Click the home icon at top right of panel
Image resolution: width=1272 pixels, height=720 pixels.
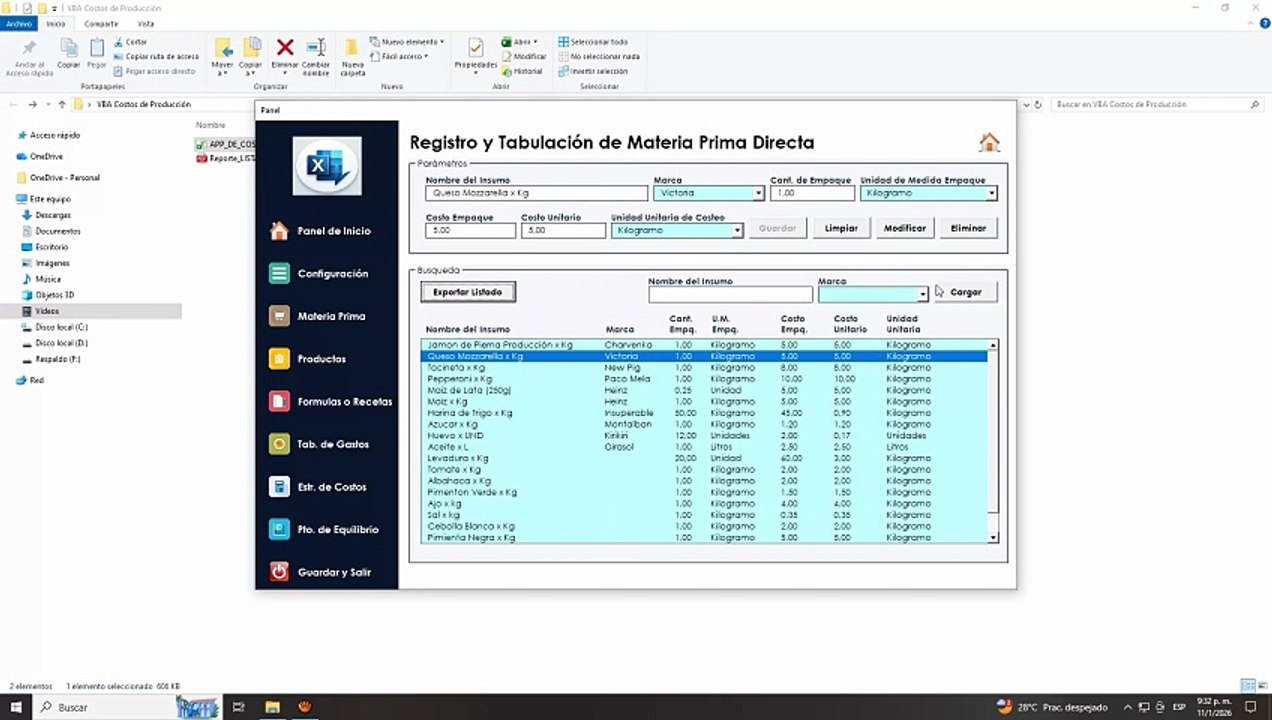[x=989, y=143]
